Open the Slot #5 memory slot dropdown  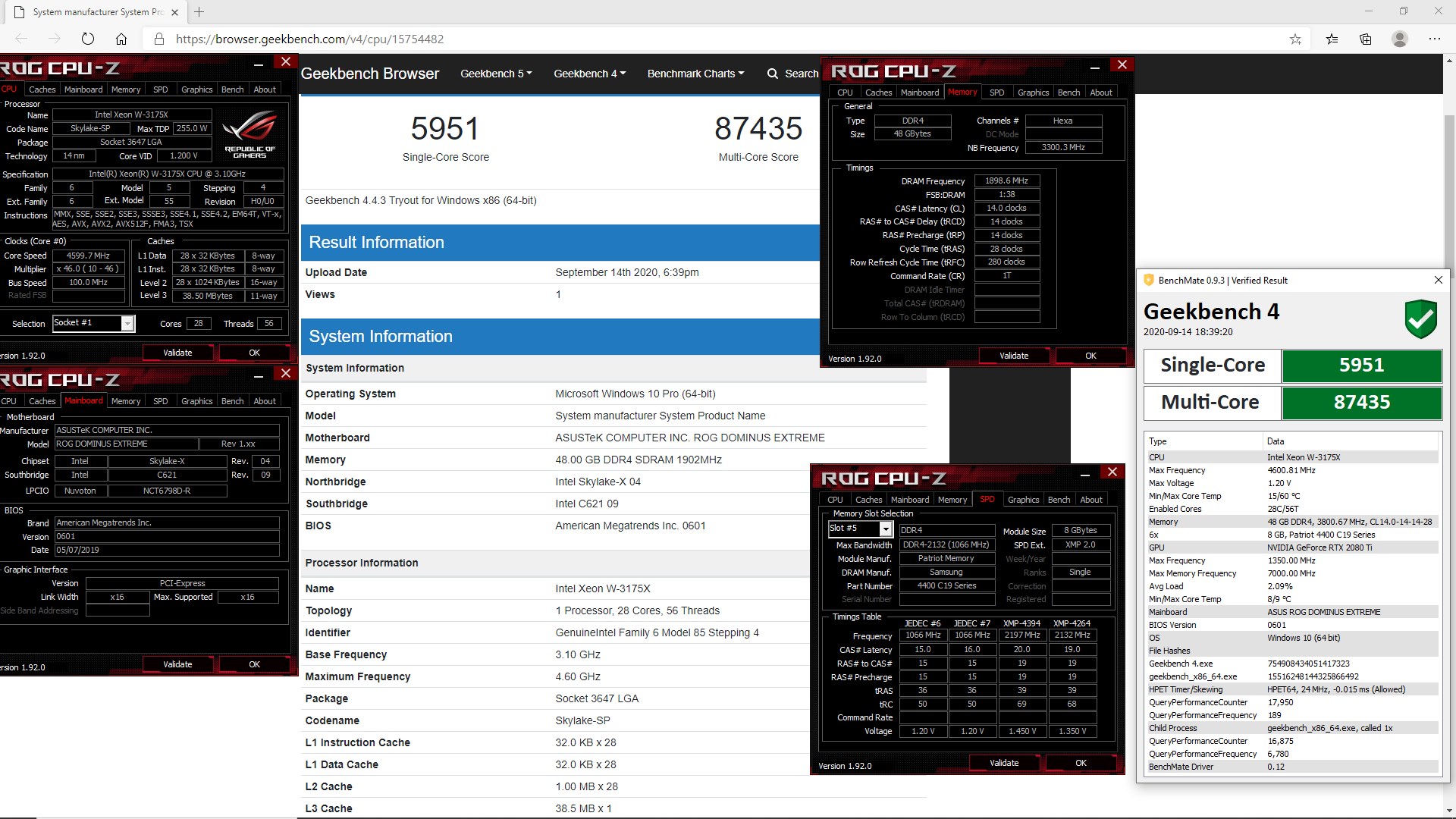(x=885, y=529)
